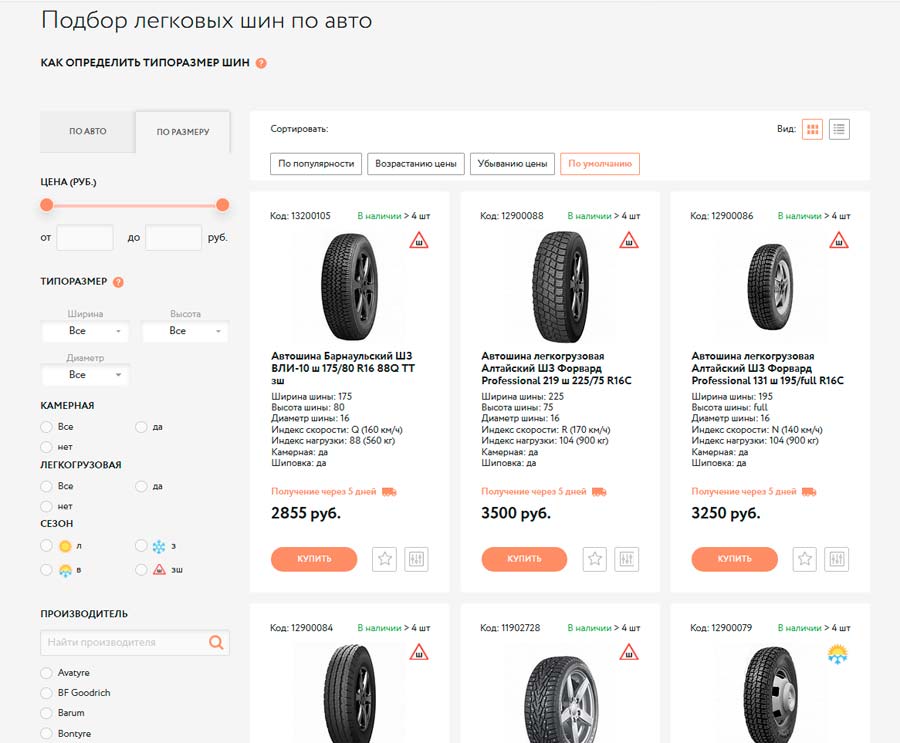Viewport: 900px width, 743px height.
Task: Click the summer sun season icon
Action: pyautogui.click(x=65, y=546)
